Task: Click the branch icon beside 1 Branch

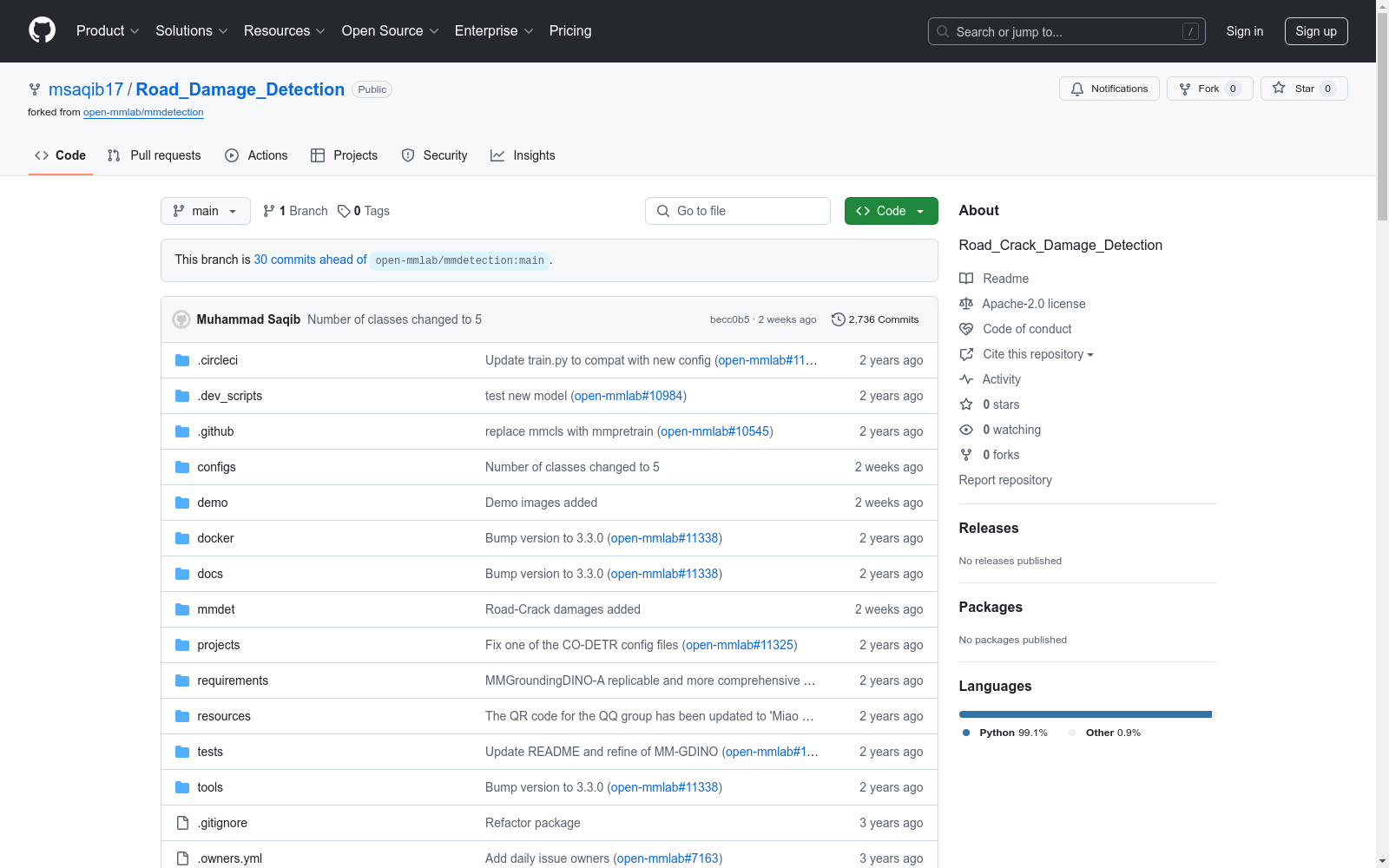Action: [269, 211]
